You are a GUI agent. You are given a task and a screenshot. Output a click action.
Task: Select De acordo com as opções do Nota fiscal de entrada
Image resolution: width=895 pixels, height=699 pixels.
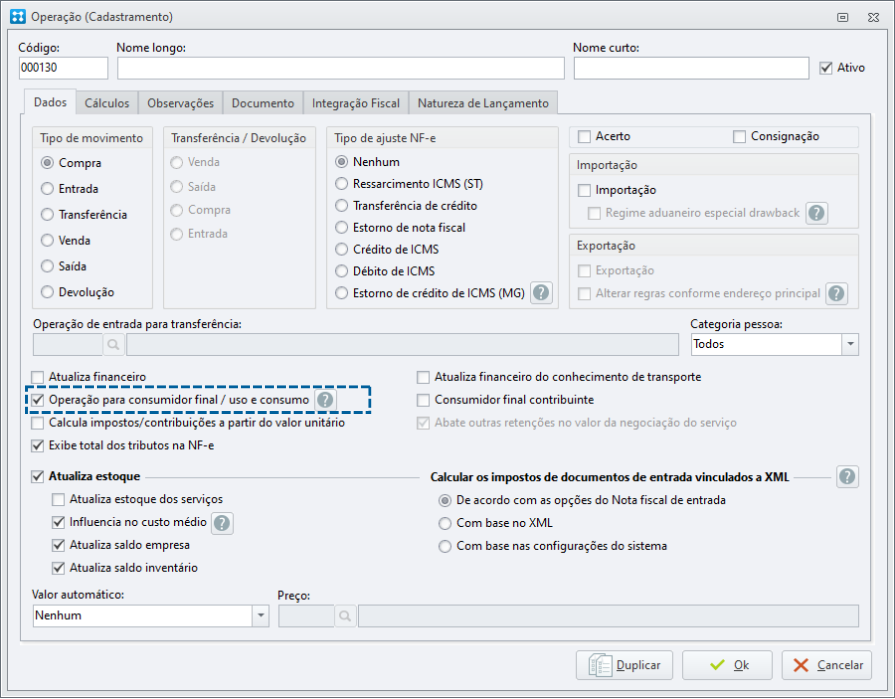pyautogui.click(x=445, y=500)
